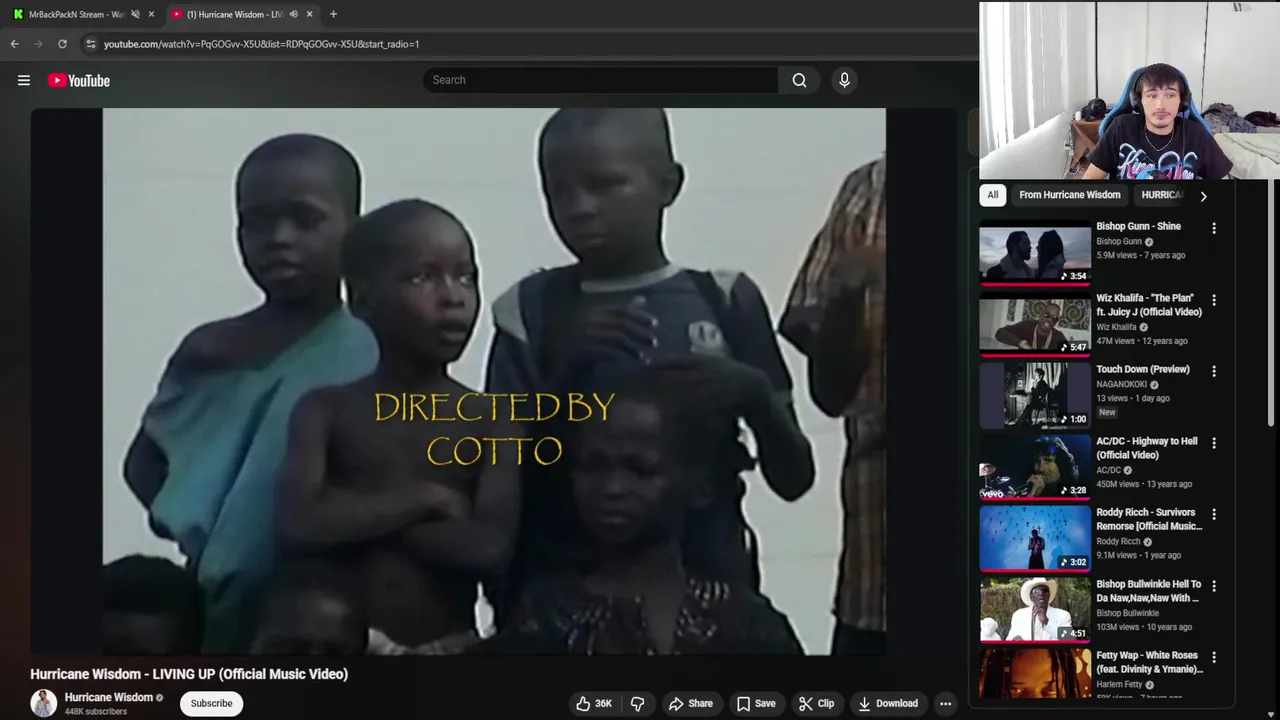Open more actions ellipsis under video
Screen dimensions: 1280x720
point(945,703)
